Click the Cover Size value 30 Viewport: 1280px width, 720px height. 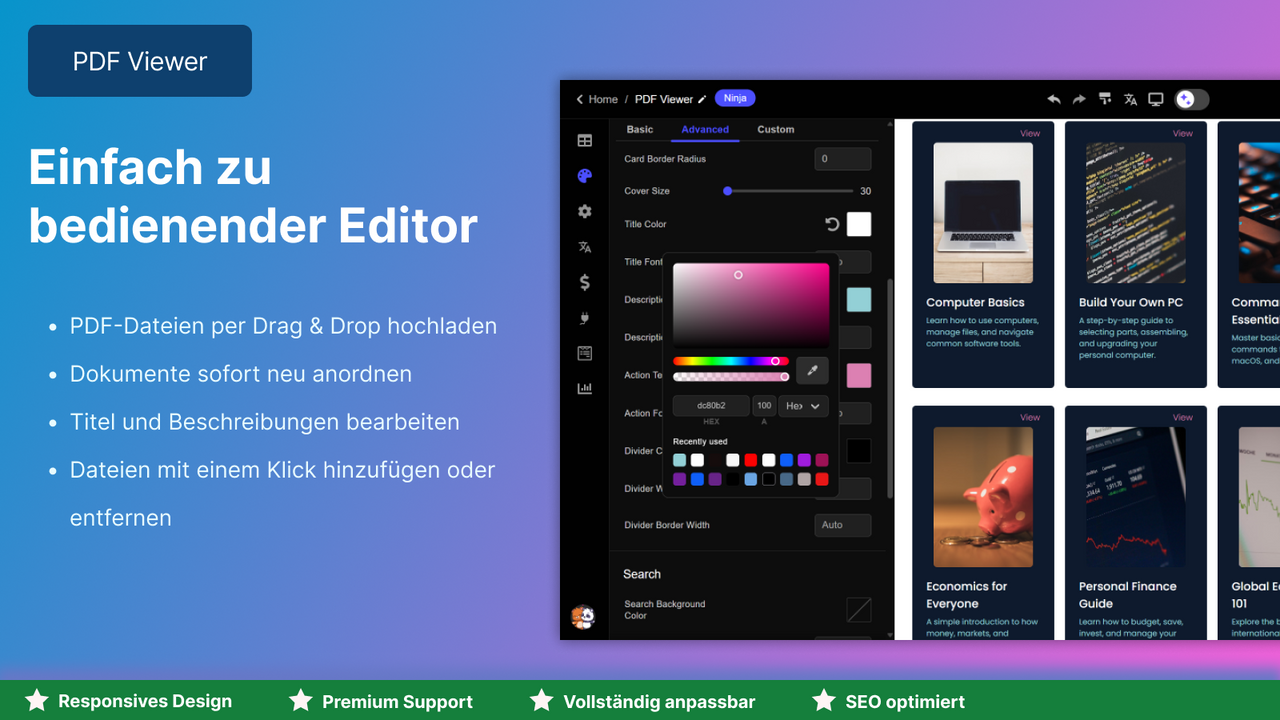point(865,191)
